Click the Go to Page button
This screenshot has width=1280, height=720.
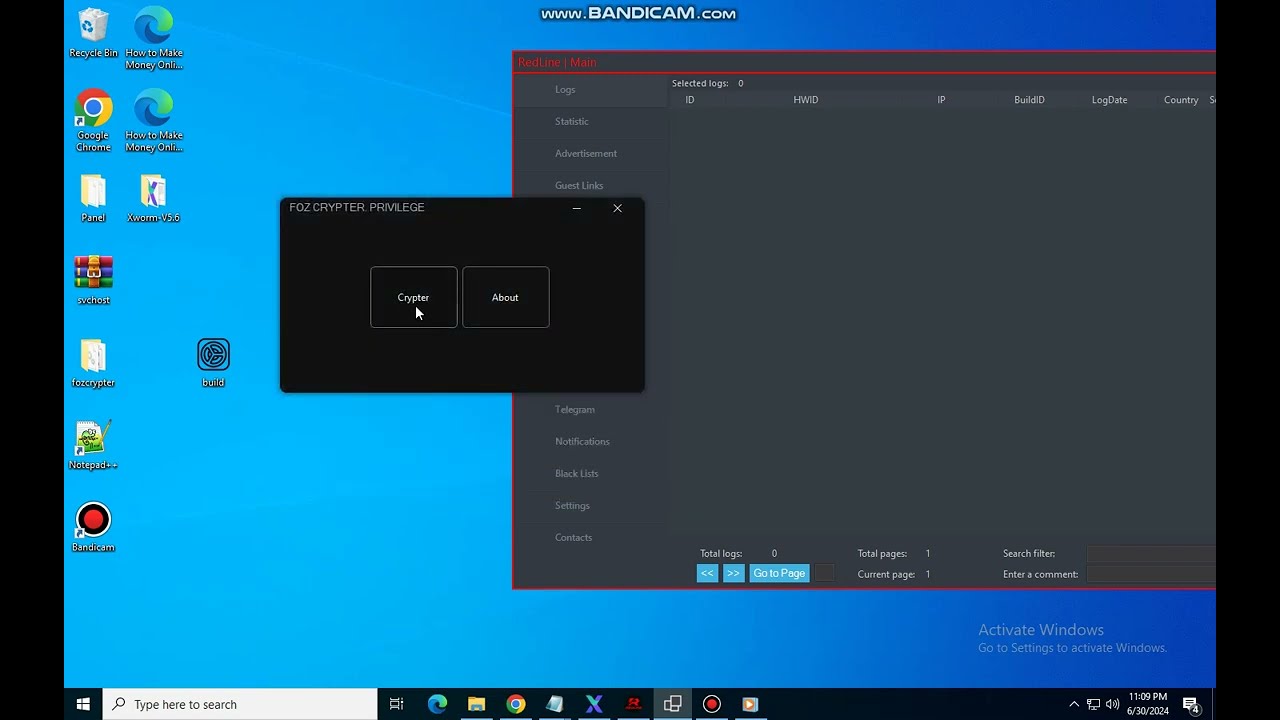pyautogui.click(x=779, y=573)
